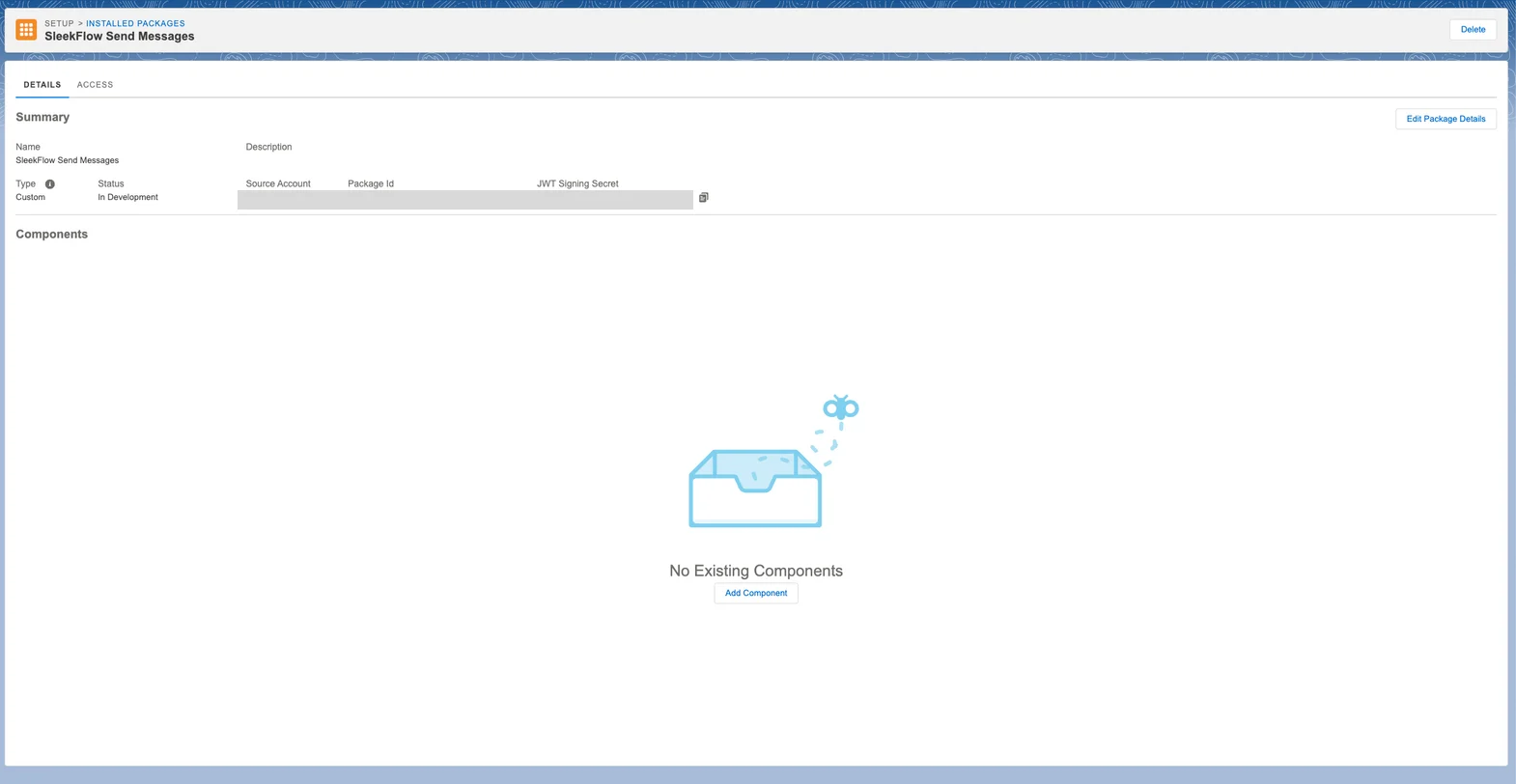Click the empty inbox illustration
The image size is (1516, 784).
[x=772, y=461]
